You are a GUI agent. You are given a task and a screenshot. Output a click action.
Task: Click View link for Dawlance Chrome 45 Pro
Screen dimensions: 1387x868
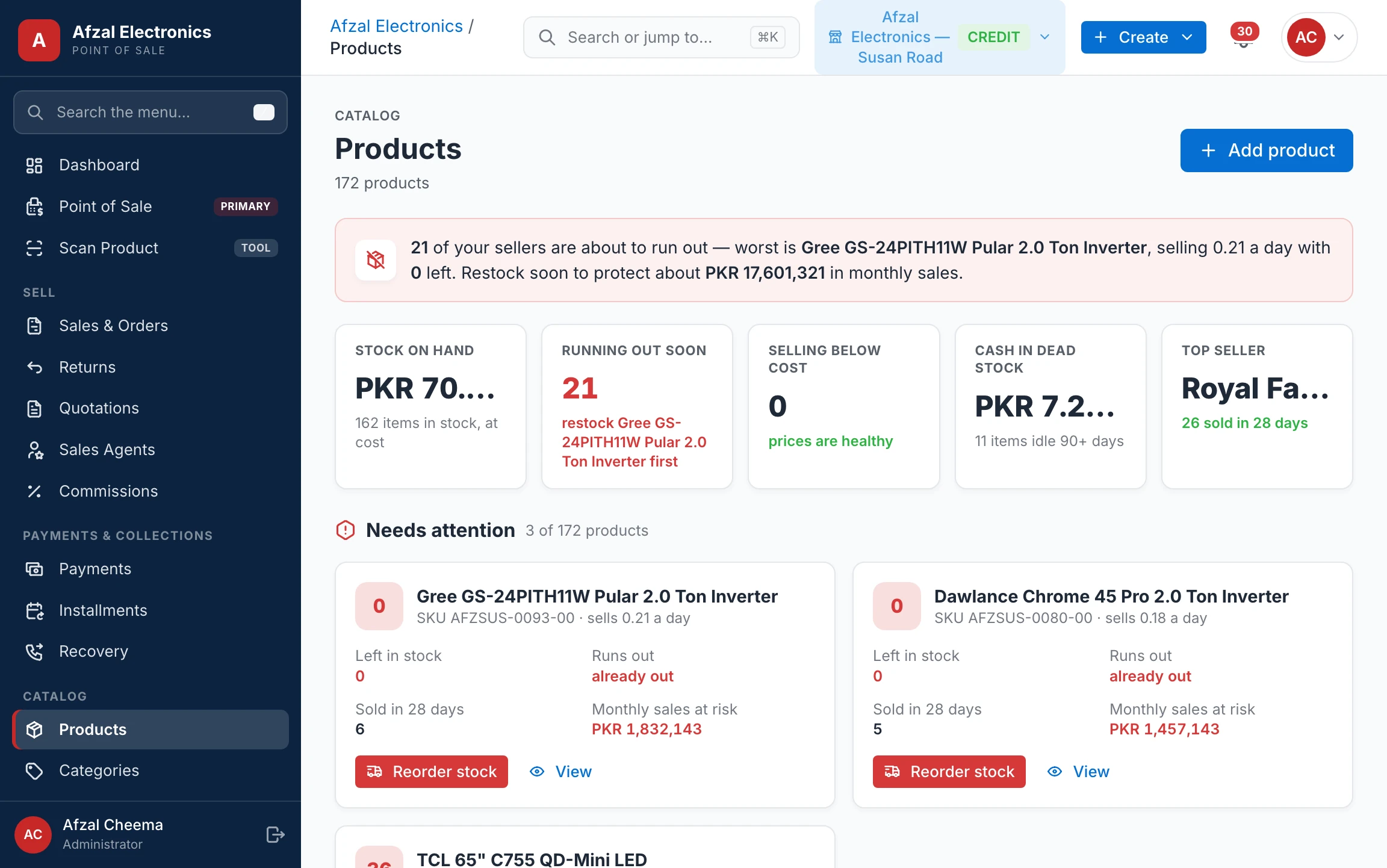tap(1078, 772)
